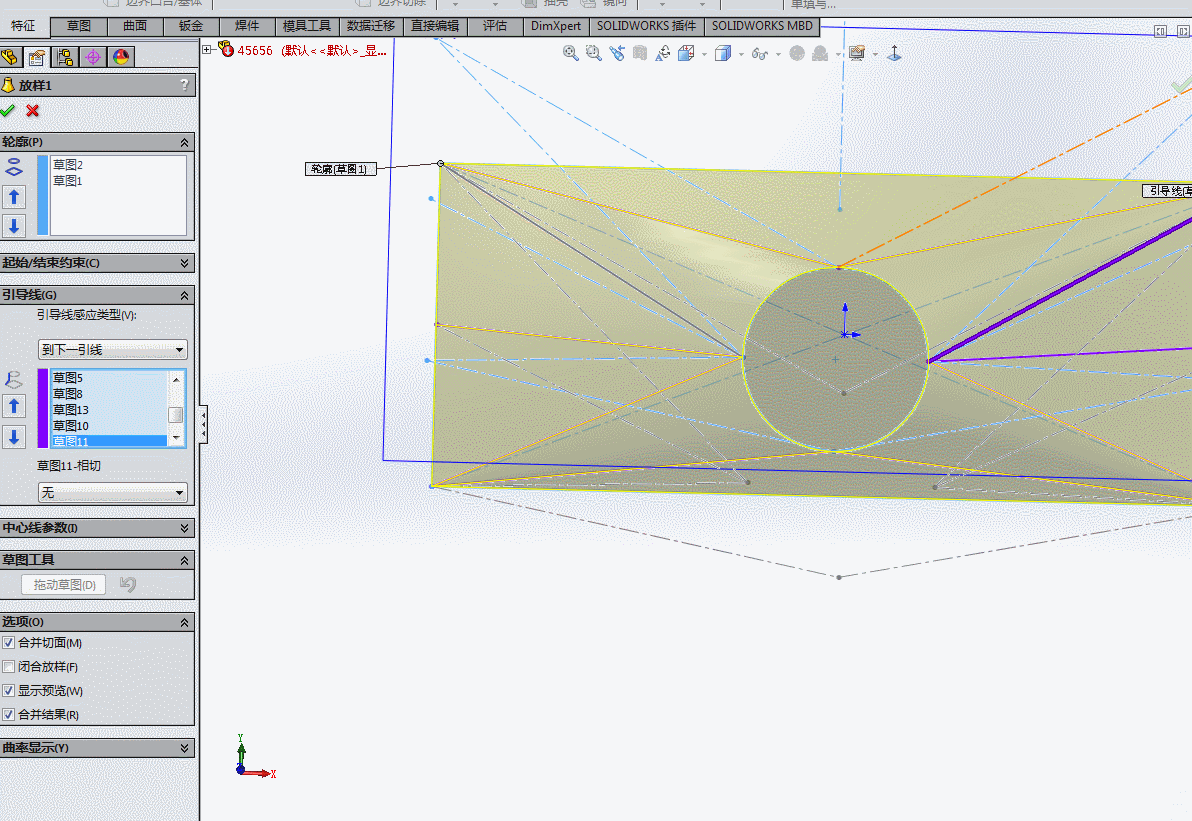Screen dimensions: 1192x821
Task: Click the 拖动草图(D) button
Action: pyautogui.click(x=64, y=585)
